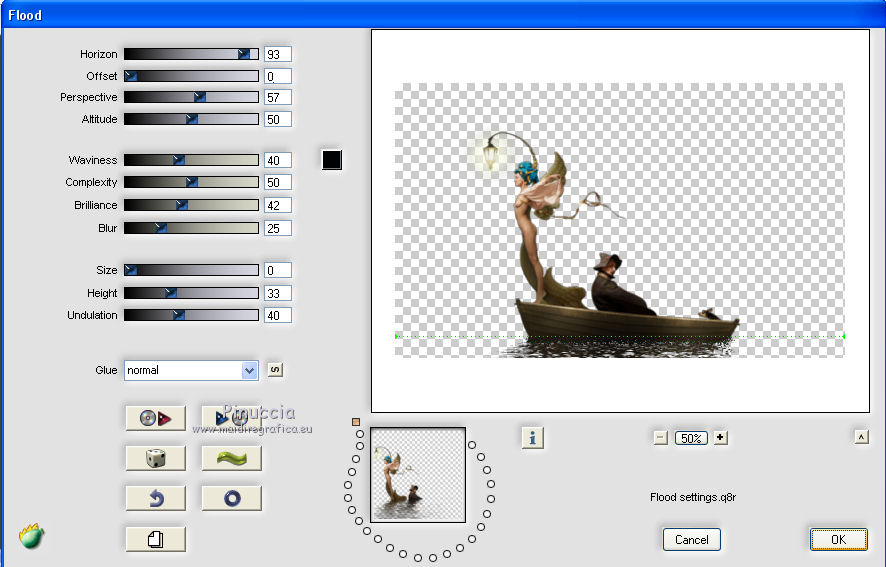
Task: Randomize settings with the dice button
Action: pyautogui.click(x=155, y=458)
